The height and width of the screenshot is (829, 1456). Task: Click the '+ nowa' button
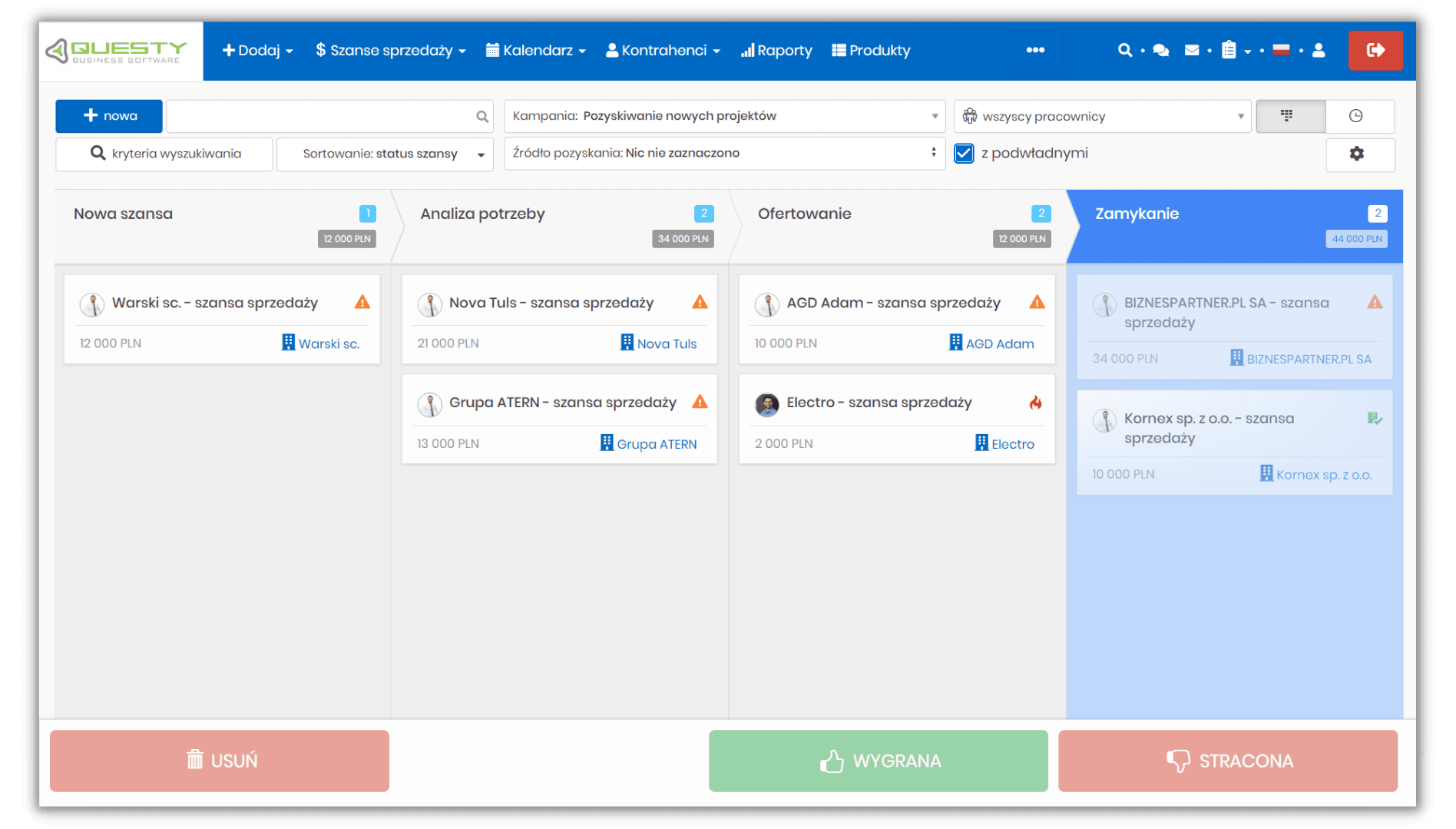point(109,116)
